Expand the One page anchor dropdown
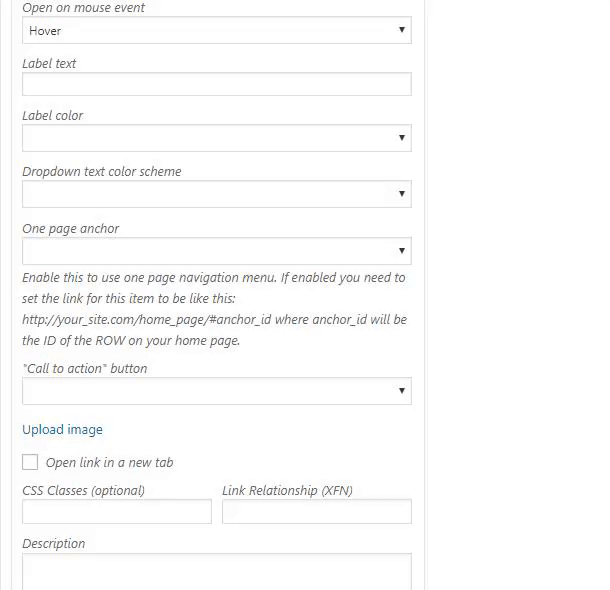Image resolution: width=610 pixels, height=590 pixels. tap(216, 251)
